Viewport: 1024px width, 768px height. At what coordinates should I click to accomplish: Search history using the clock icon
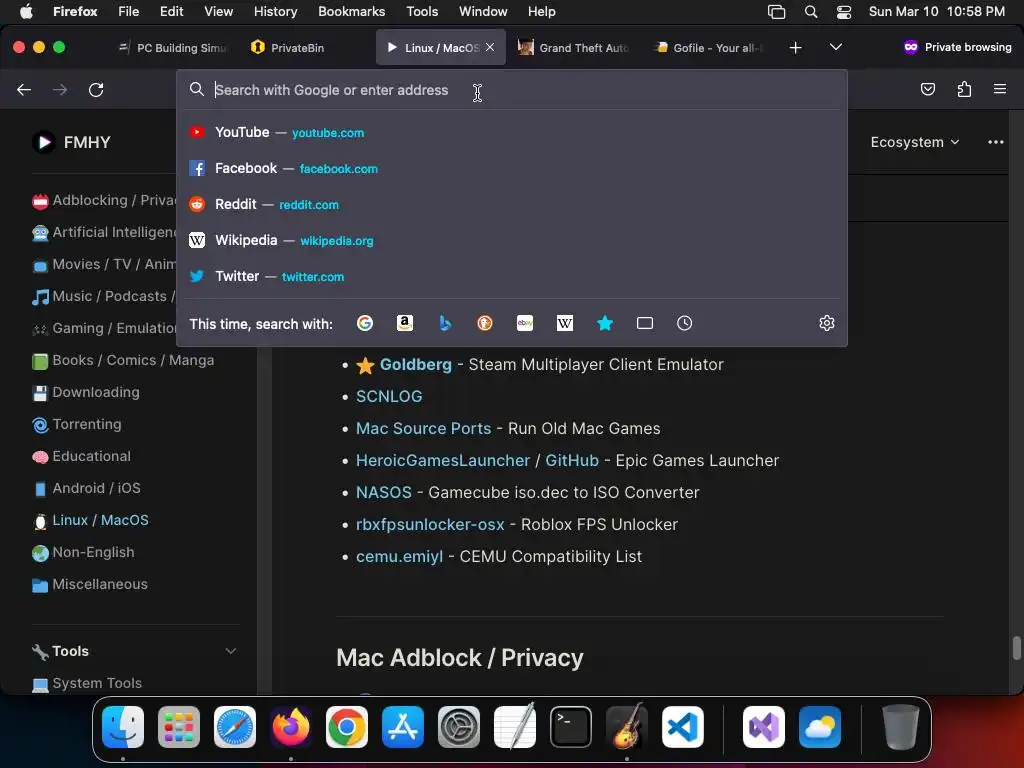coord(684,323)
